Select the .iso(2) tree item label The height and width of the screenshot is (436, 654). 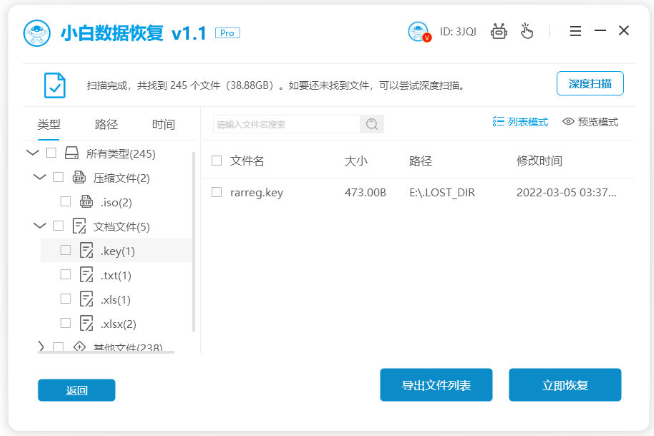click(116, 202)
